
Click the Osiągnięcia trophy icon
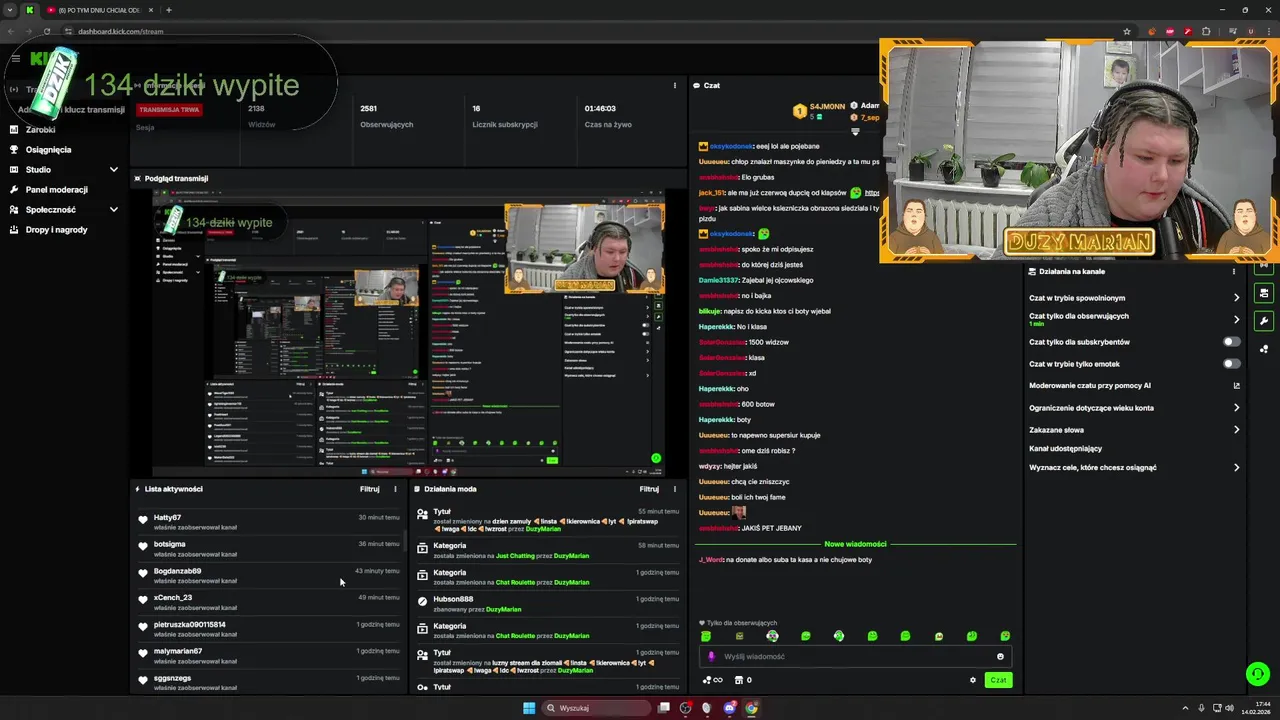(x=15, y=149)
